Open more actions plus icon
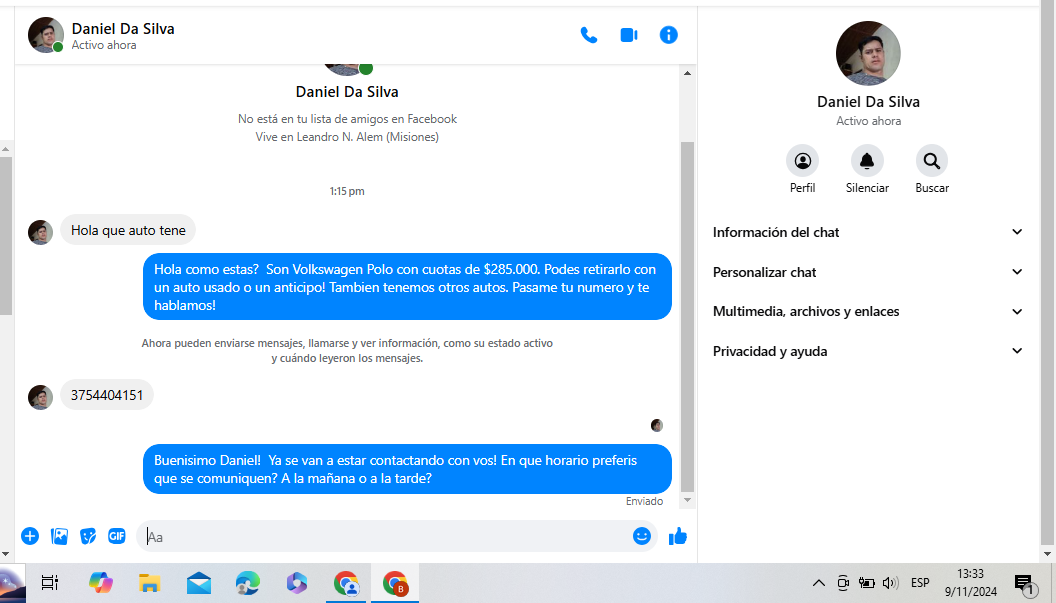 [30, 536]
